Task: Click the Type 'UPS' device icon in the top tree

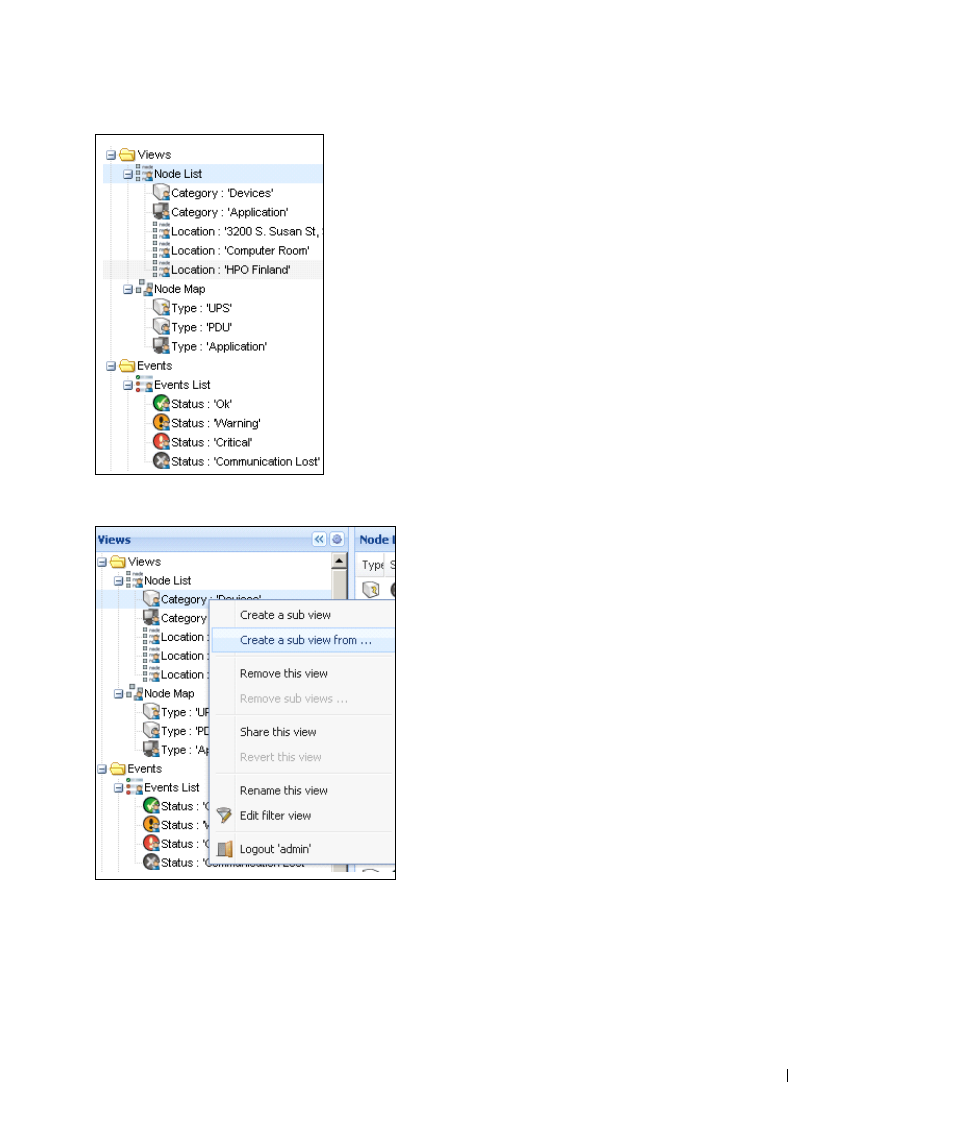Action: pyautogui.click(x=161, y=307)
